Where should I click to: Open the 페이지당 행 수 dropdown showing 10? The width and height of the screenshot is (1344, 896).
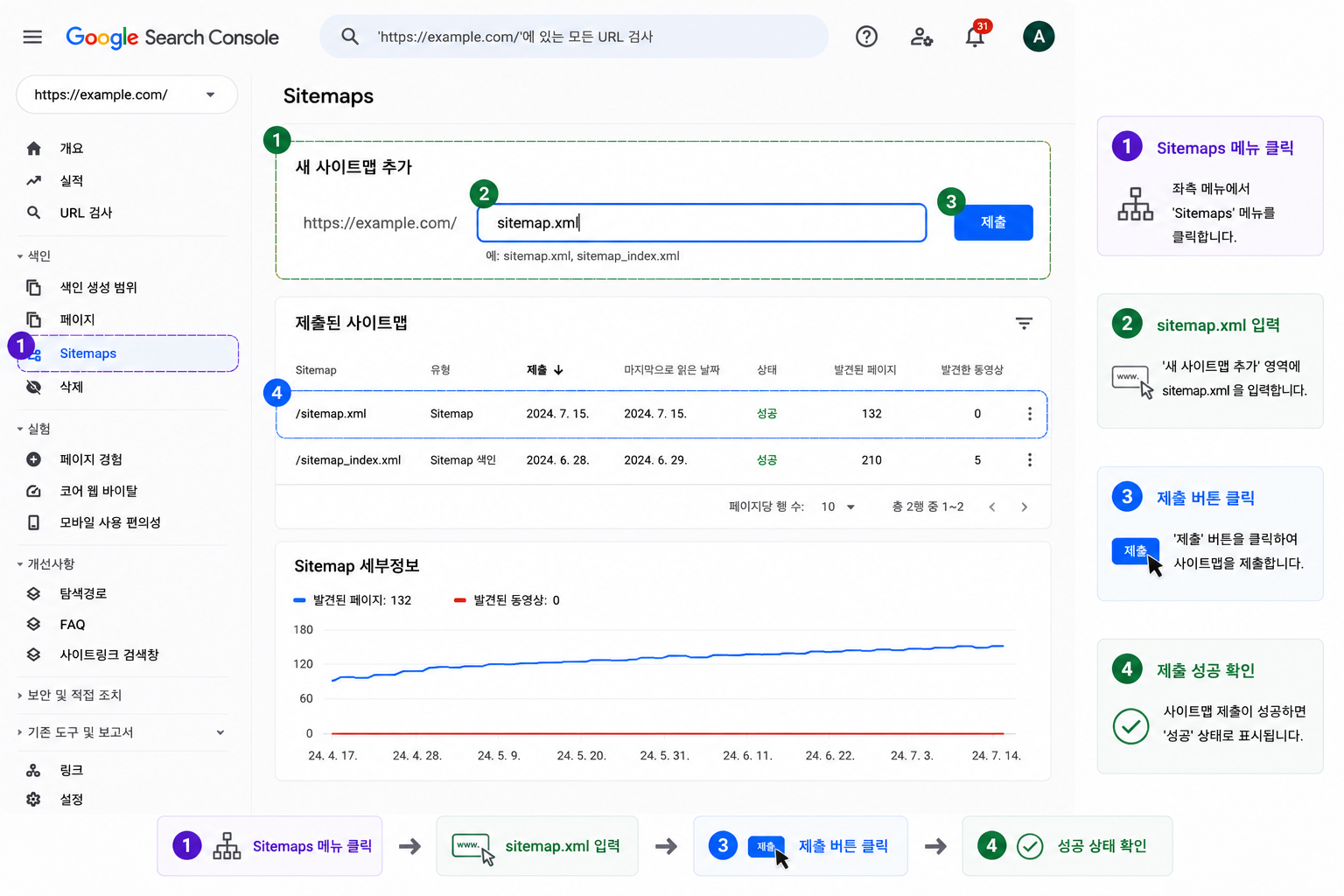[x=838, y=507]
